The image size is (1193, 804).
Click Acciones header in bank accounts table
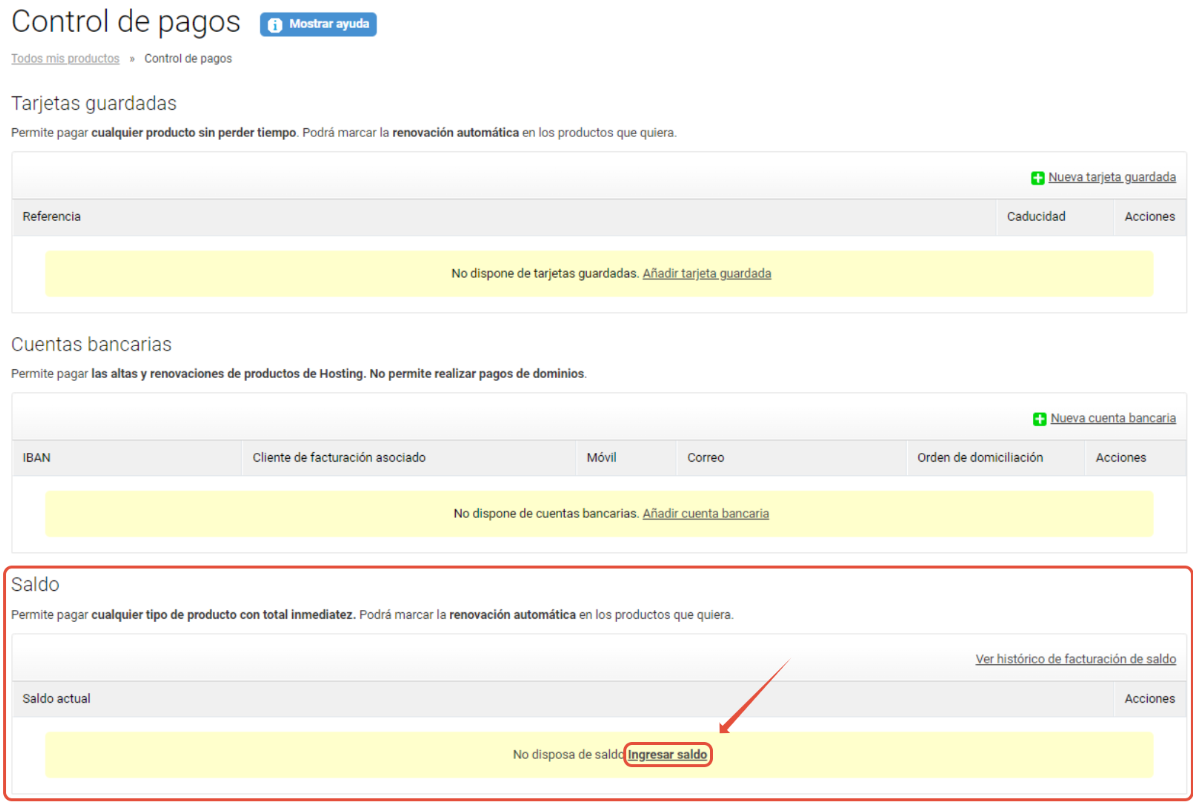[1121, 457]
